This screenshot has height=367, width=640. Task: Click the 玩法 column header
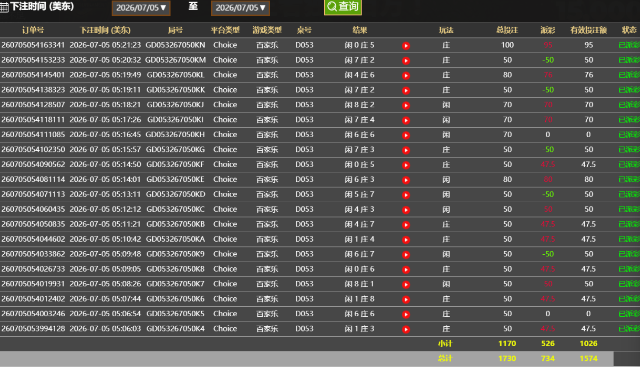[446, 30]
